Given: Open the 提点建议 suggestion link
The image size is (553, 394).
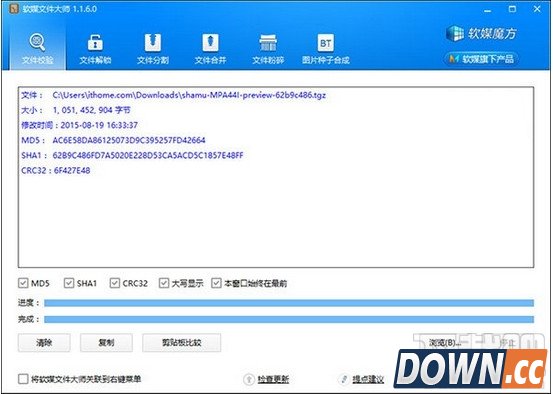Looking at the screenshot, I should [368, 379].
